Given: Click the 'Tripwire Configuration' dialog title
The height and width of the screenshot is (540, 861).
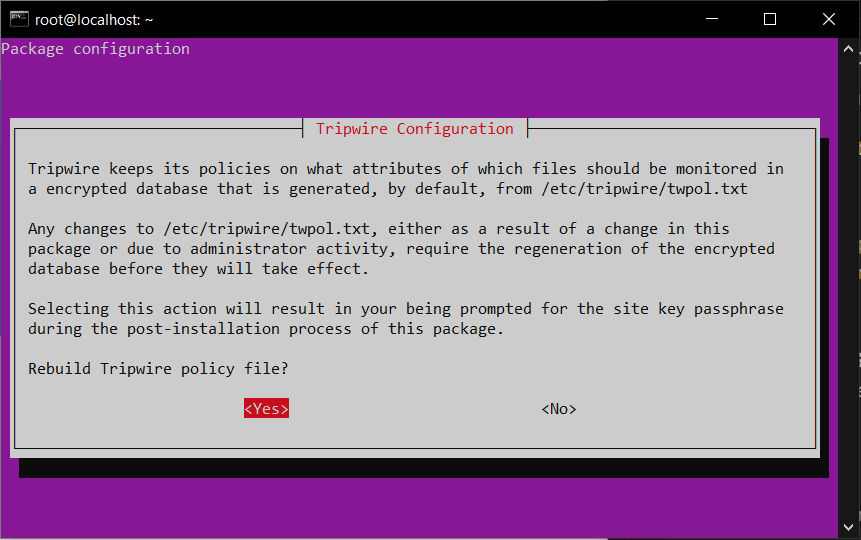Looking at the screenshot, I should (x=415, y=129).
